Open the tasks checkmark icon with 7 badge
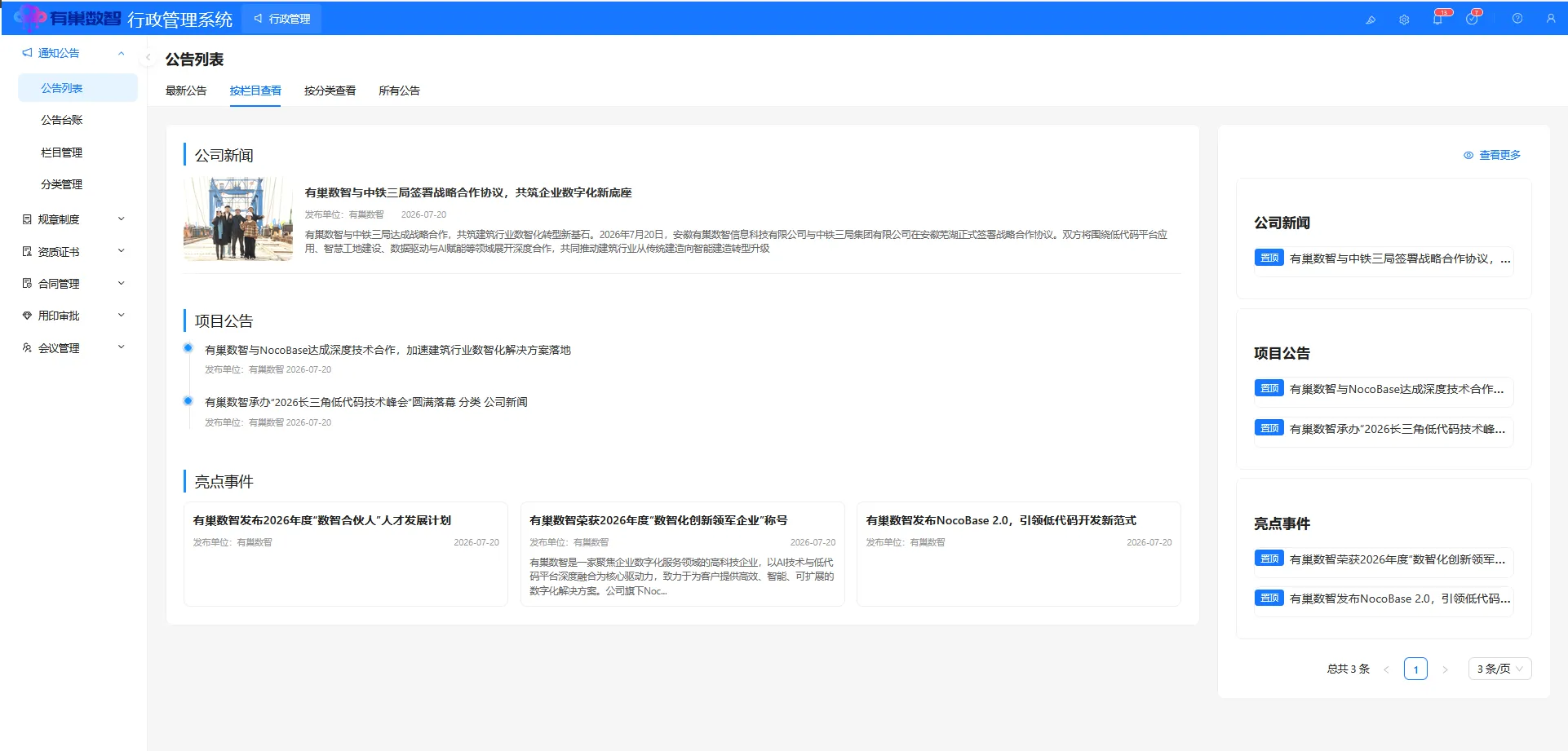Screen dimensions: 1568x751 [x=1472, y=19]
